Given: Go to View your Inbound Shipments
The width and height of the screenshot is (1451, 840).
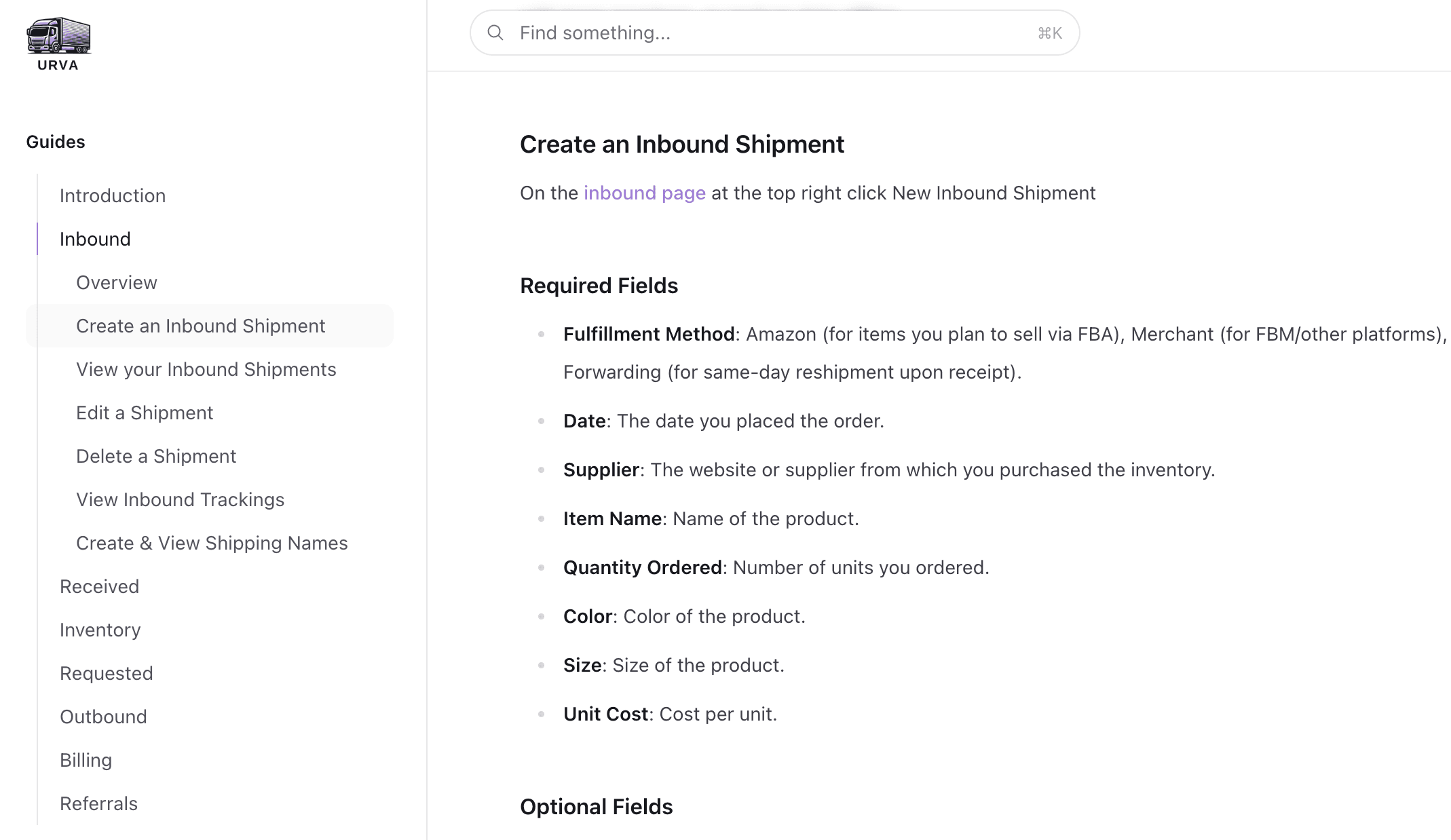Looking at the screenshot, I should pyautogui.click(x=206, y=369).
